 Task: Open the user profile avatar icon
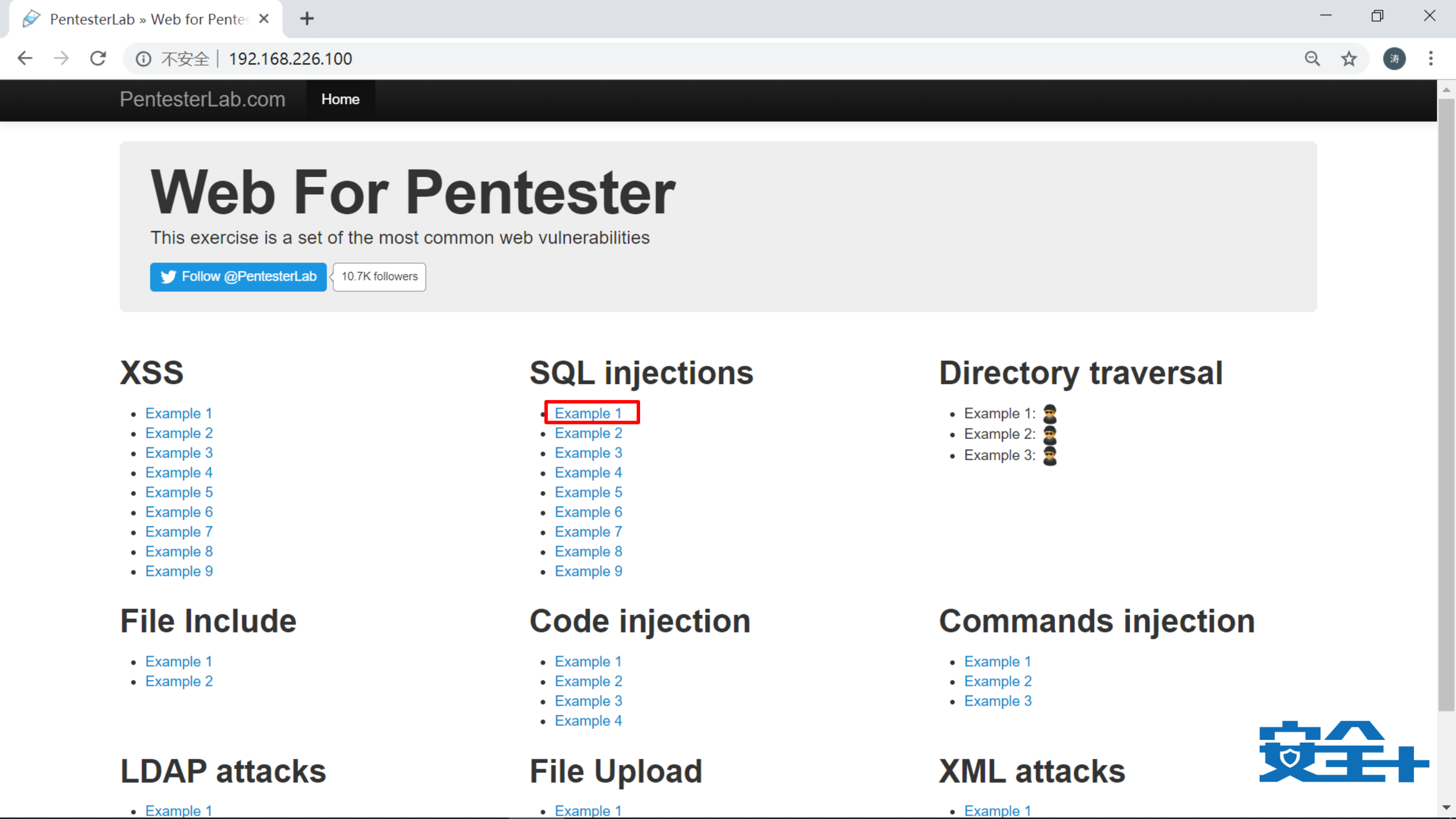click(1394, 59)
